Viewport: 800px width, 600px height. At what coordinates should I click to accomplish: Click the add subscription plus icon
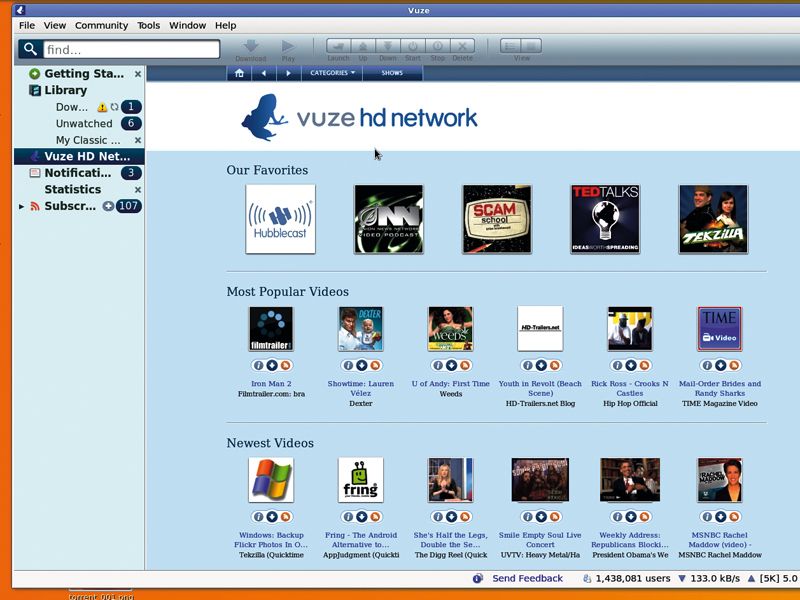pos(108,206)
